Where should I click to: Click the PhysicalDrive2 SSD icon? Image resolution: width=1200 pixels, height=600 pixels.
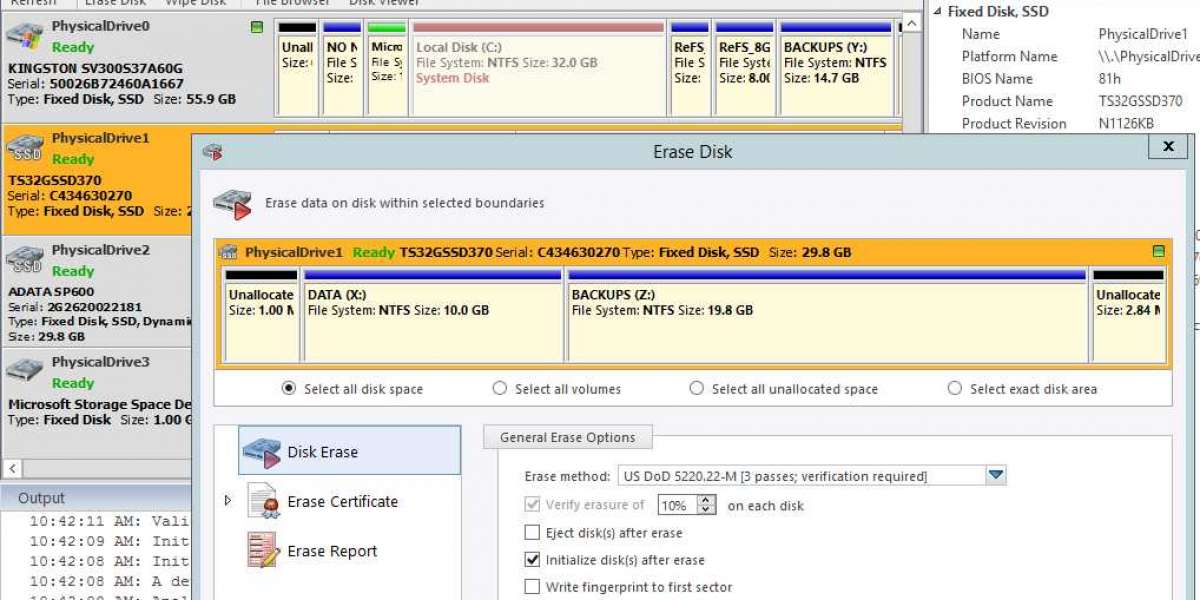[x=25, y=260]
